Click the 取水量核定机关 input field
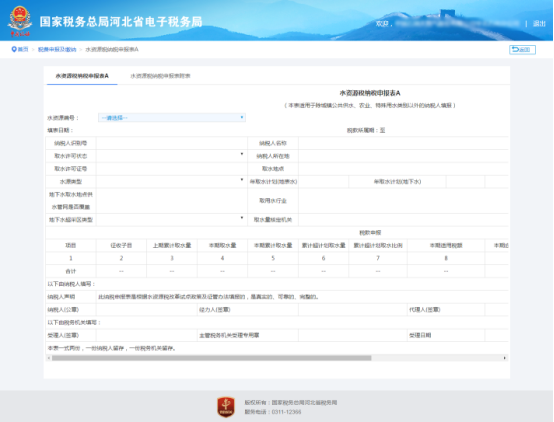The height and width of the screenshot is (422, 554). 403,220
